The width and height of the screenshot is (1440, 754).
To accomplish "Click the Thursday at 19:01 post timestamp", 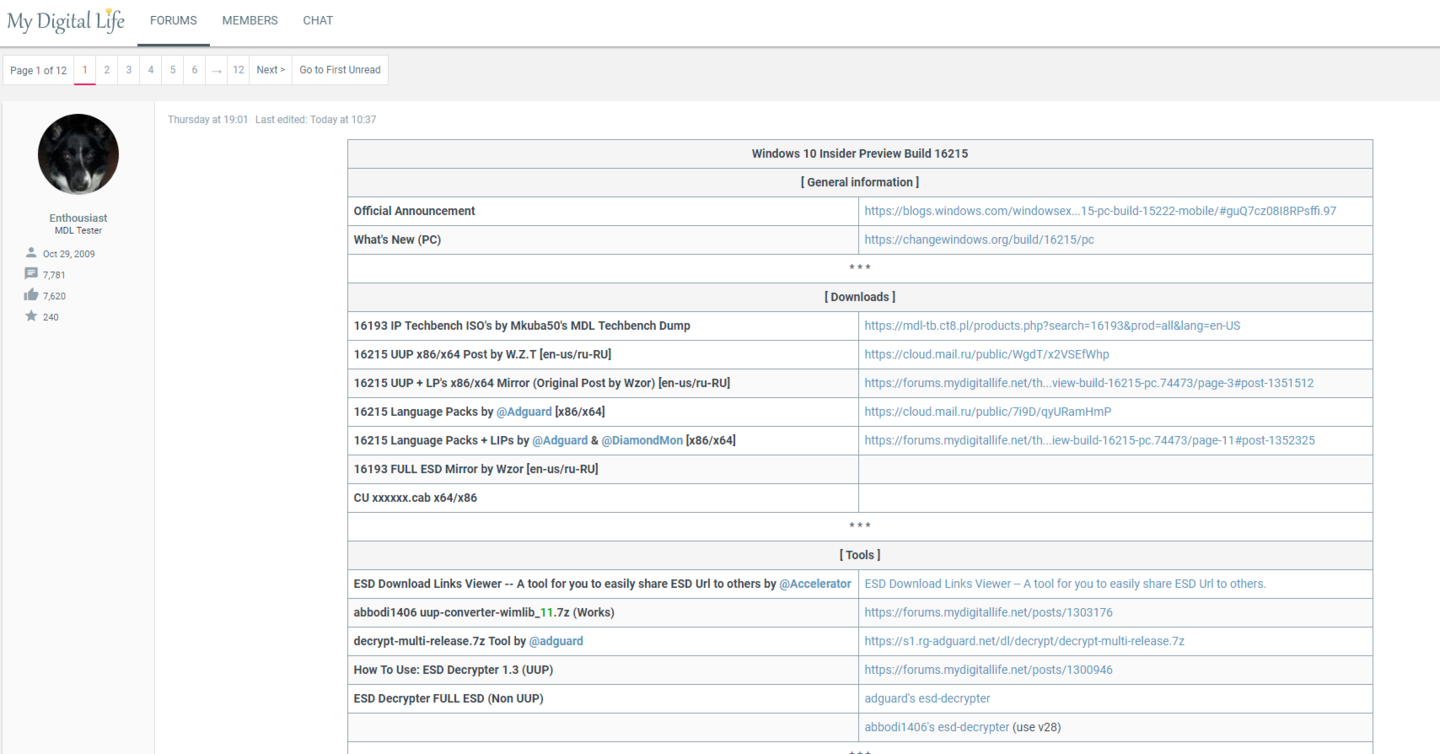I will [x=208, y=120].
